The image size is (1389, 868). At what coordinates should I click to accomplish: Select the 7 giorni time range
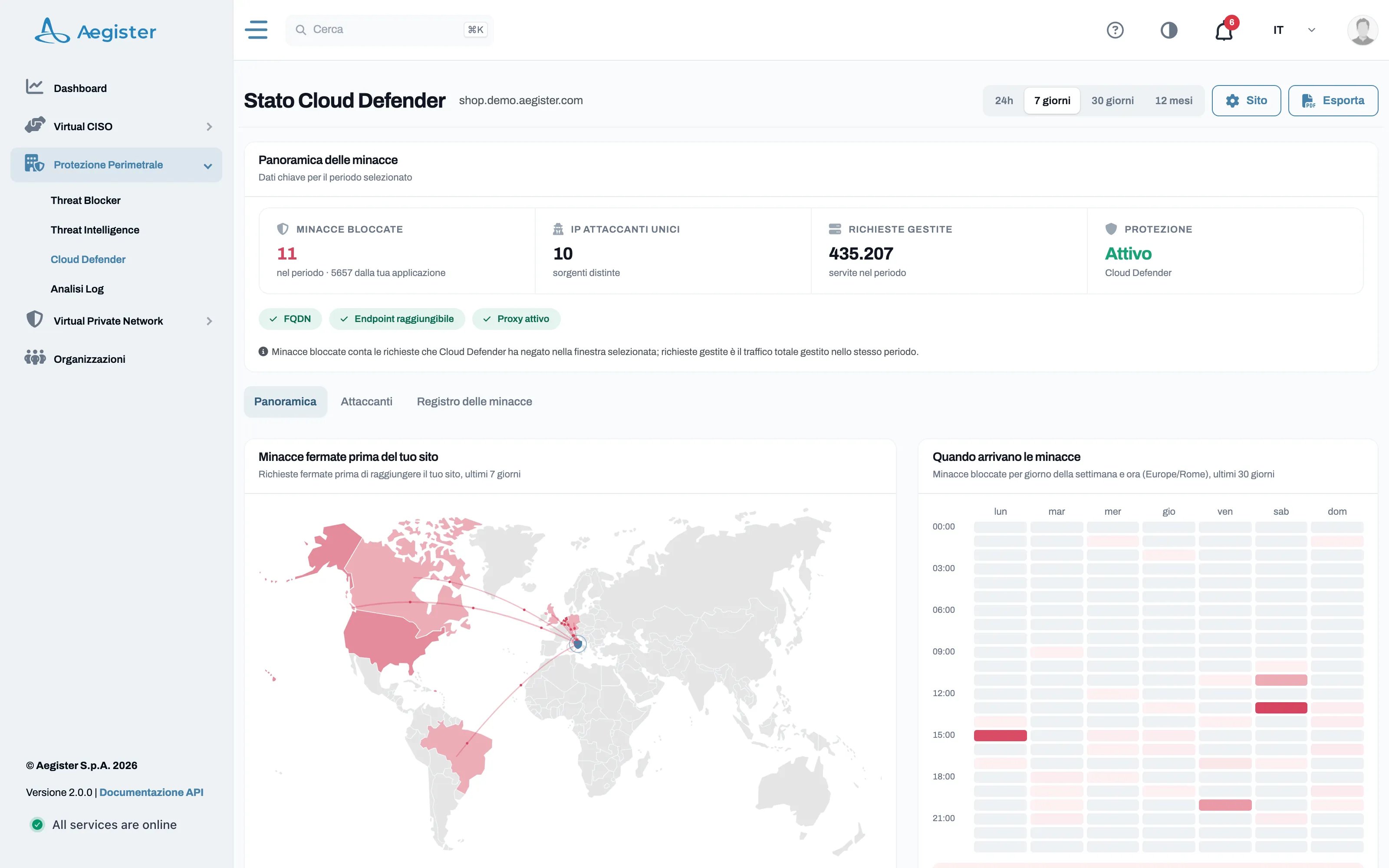tap(1052, 100)
